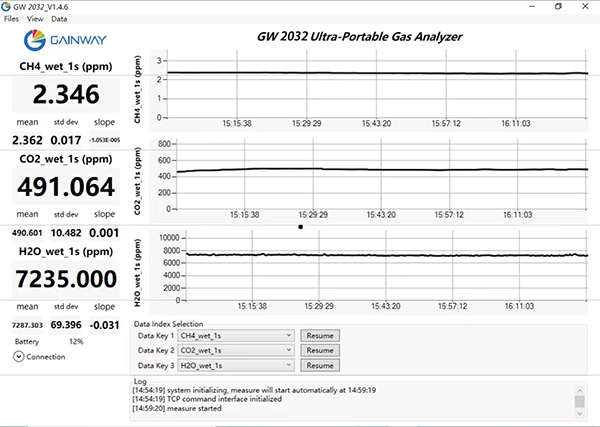This screenshot has height=427, width=600.
Task: Open the Files menu
Action: click(12, 19)
